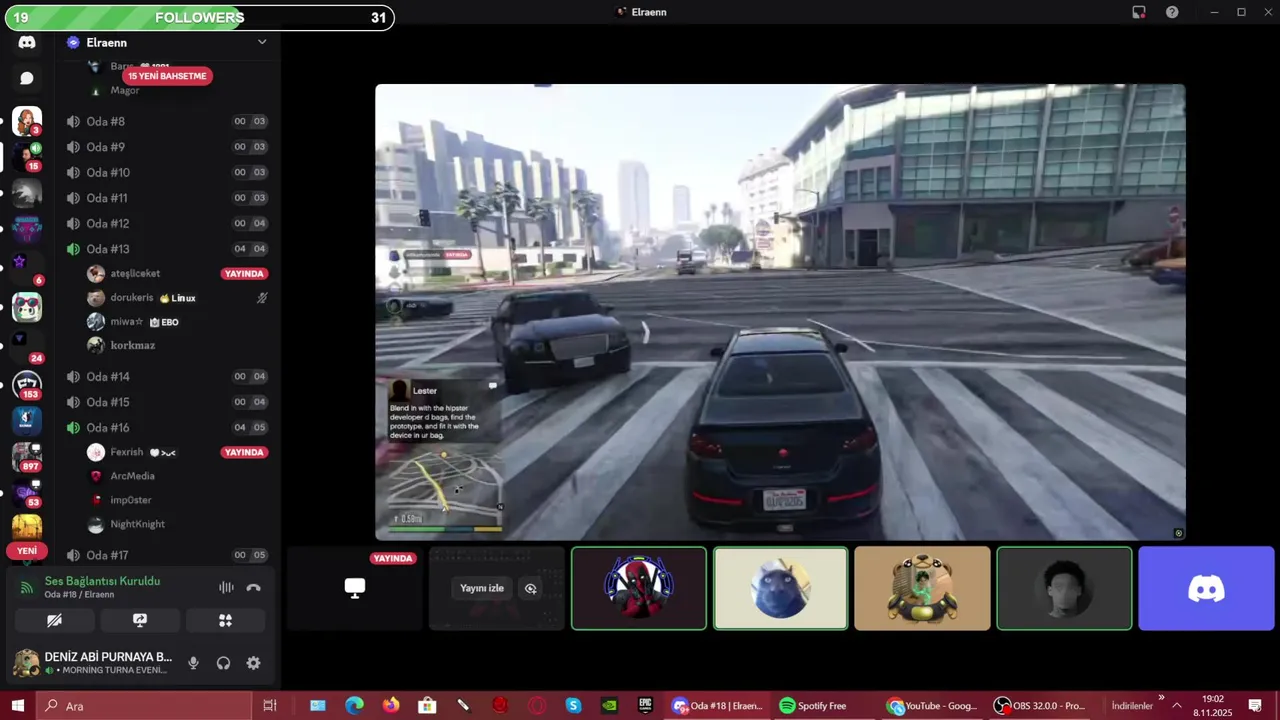The width and height of the screenshot is (1280, 720).
Task: Open server icon with 897 badge
Action: pos(27,457)
